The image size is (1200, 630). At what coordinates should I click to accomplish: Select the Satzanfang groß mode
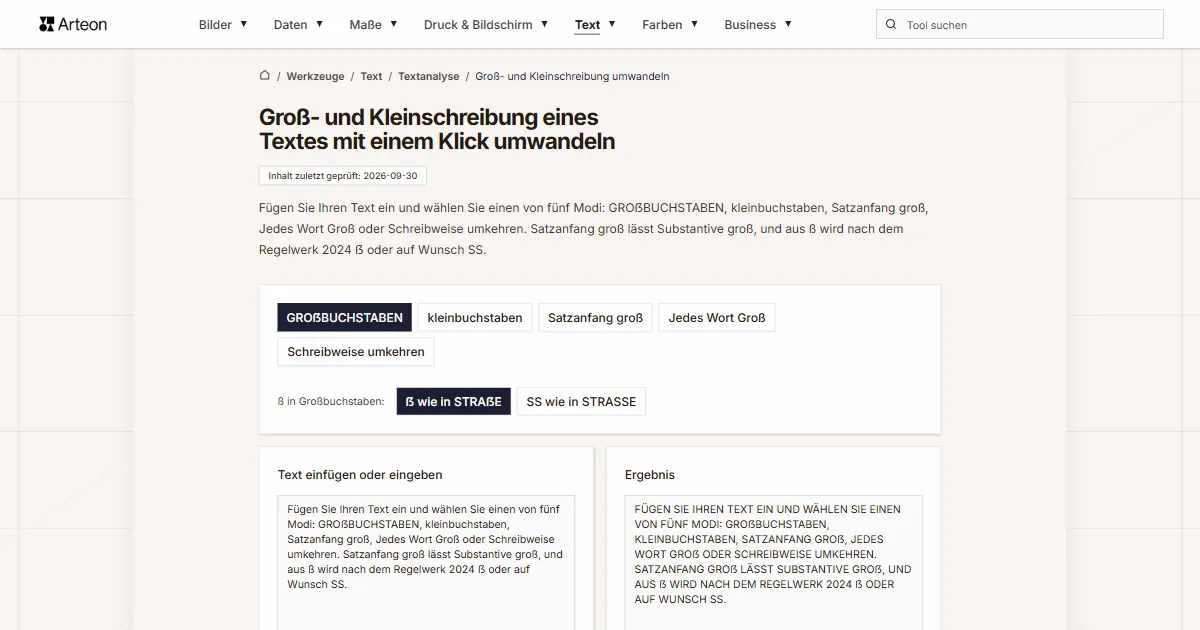(x=596, y=318)
